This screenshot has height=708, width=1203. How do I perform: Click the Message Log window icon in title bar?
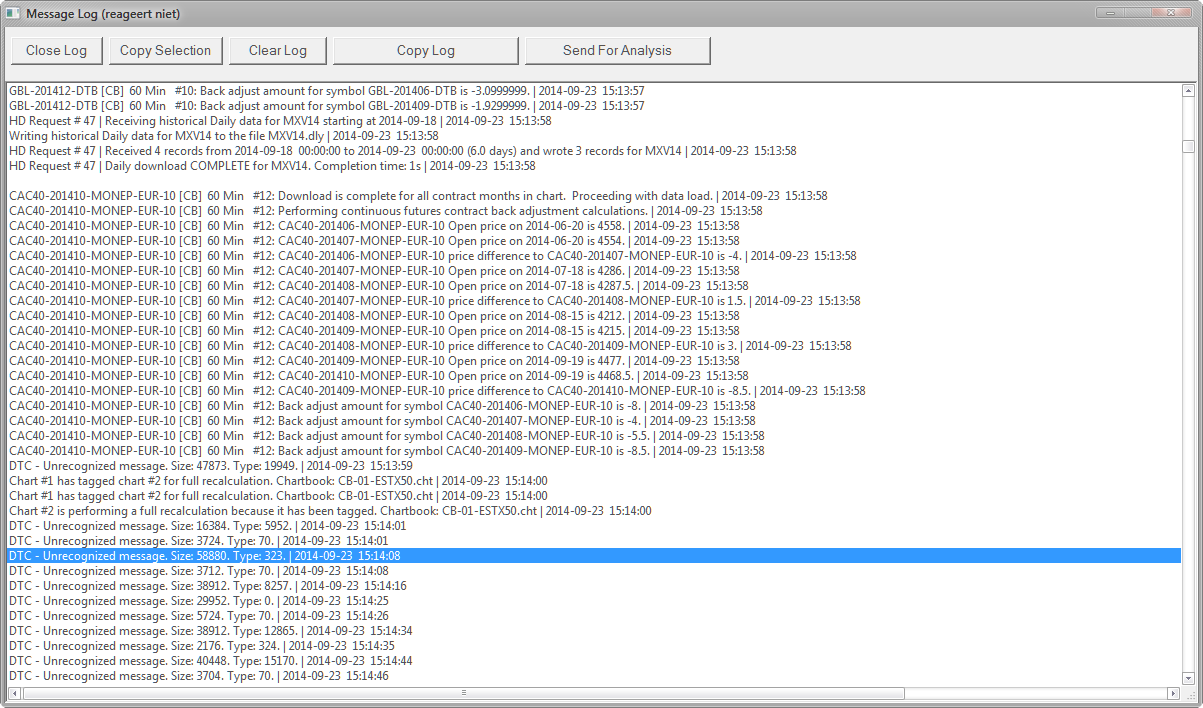point(12,13)
